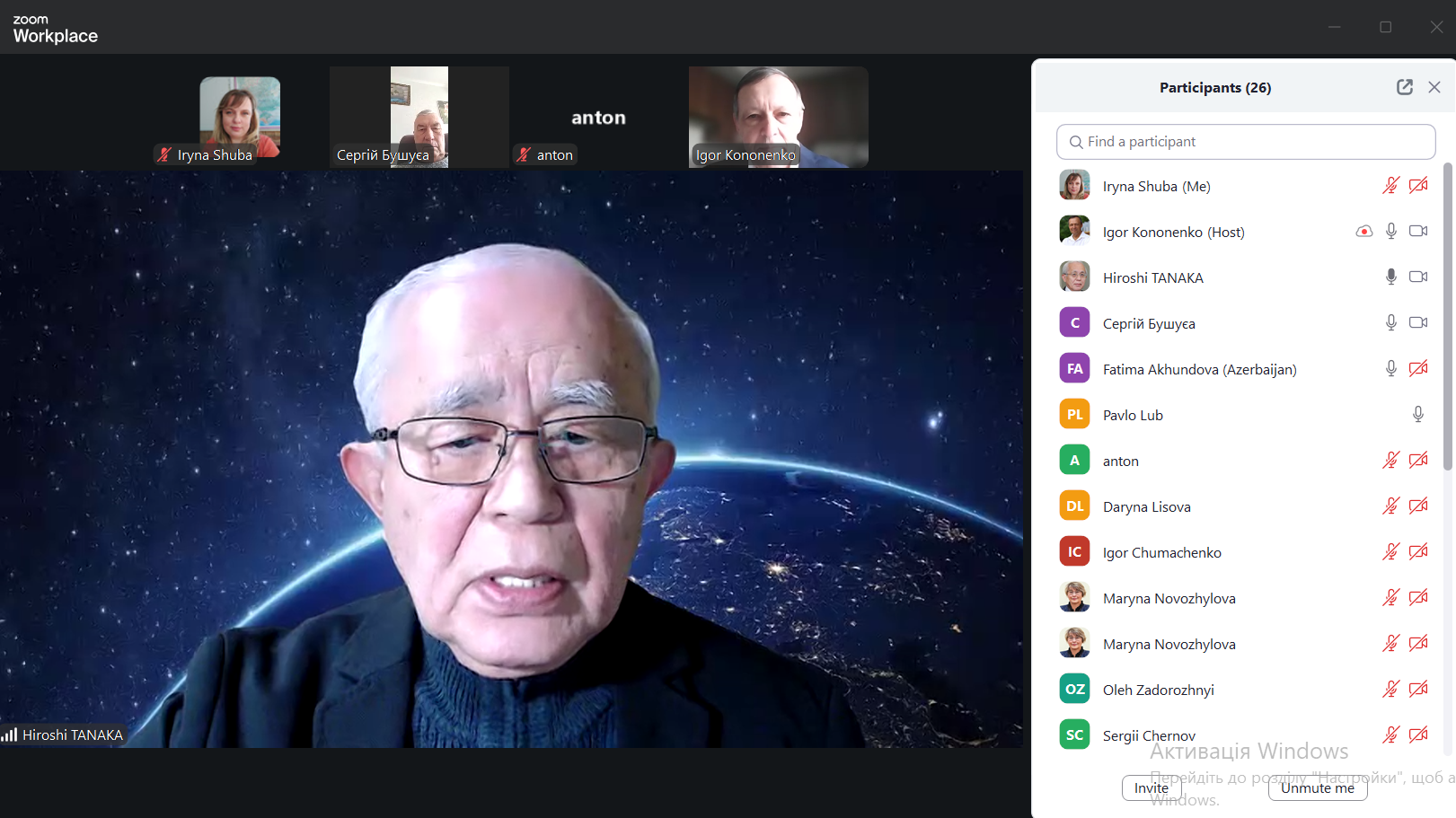Click the camera-off icon for Sergii Chernov
The height and width of the screenshot is (818, 1456).
1418,735
